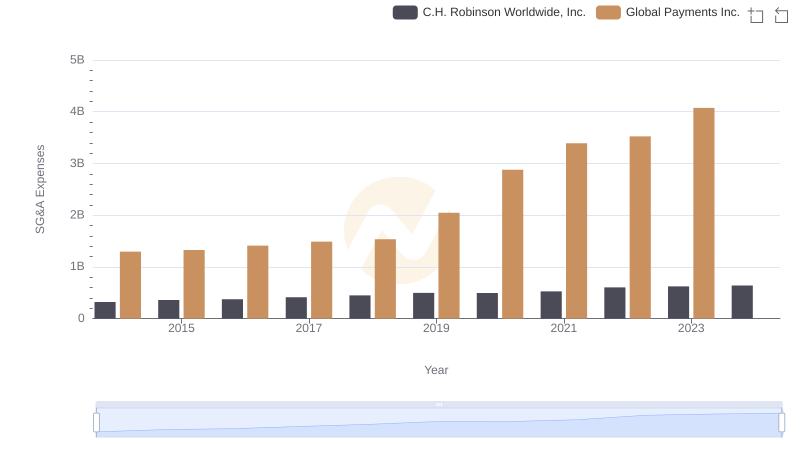Viewport: 800px width, 461px height.
Task: Click the 2B y-axis label
Action: pyautogui.click(x=77, y=215)
